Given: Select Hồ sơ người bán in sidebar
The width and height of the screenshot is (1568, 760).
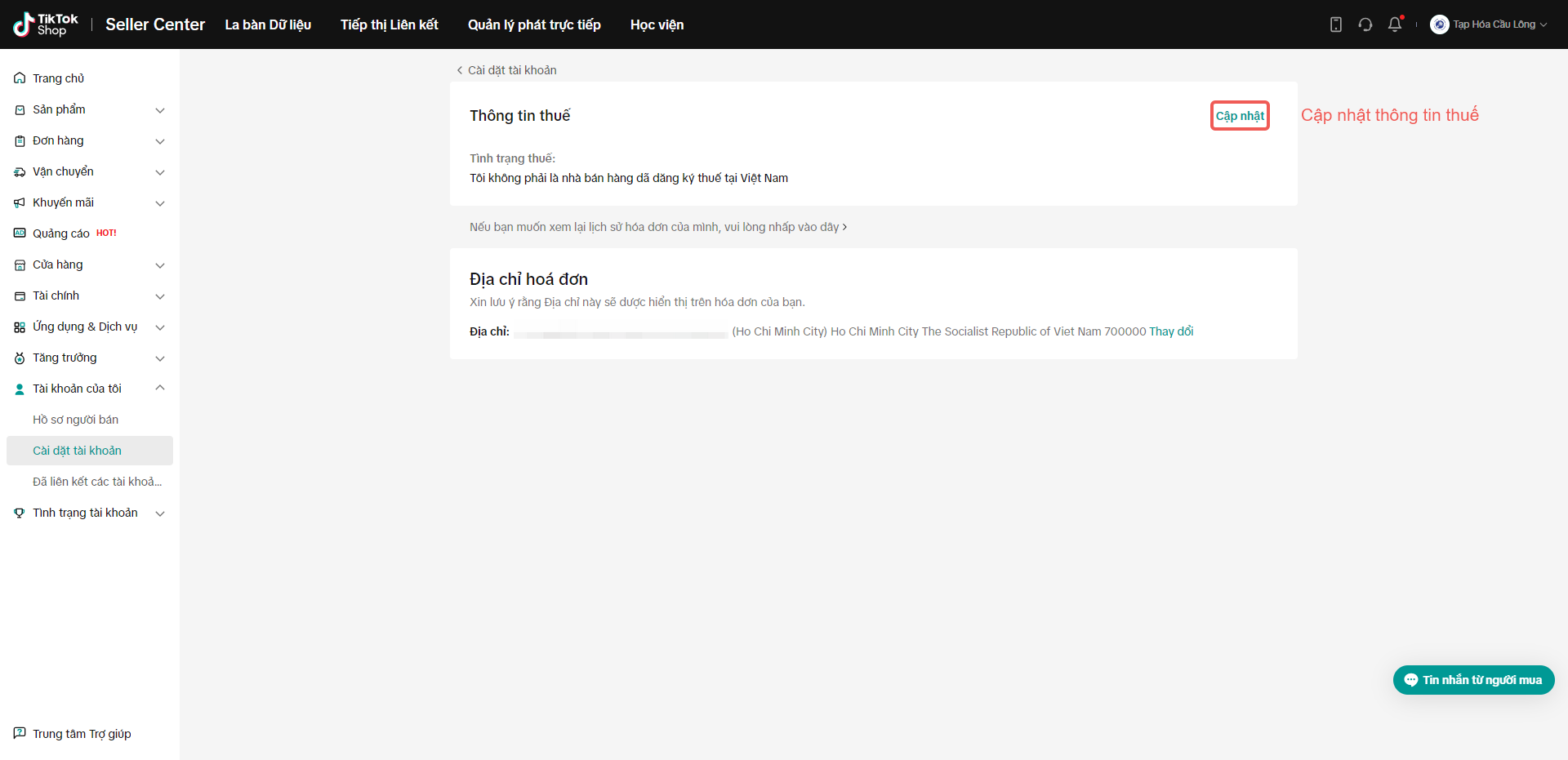Looking at the screenshot, I should 75,420.
